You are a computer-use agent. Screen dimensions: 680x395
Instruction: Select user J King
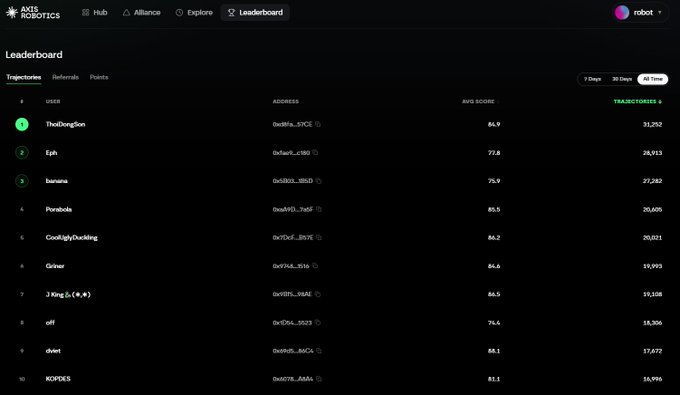[68, 294]
